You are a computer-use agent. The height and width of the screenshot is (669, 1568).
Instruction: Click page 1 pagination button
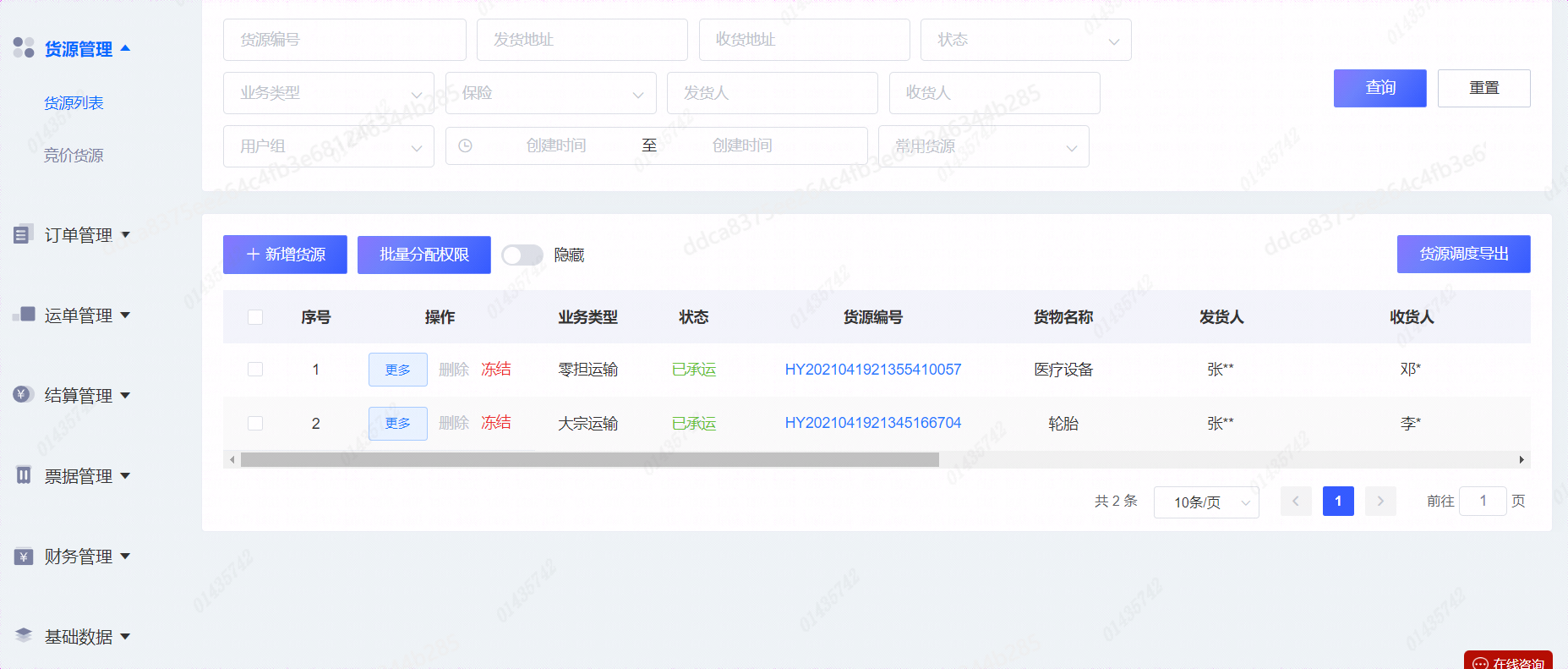point(1338,502)
